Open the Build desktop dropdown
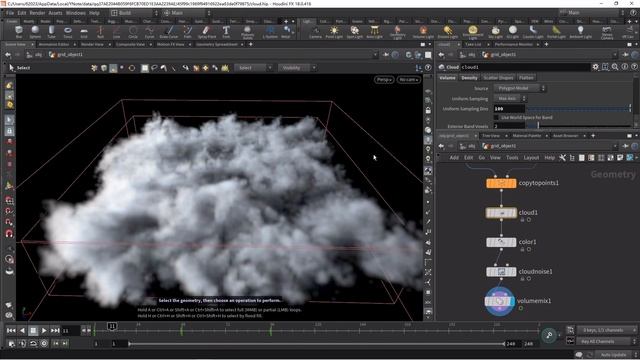The image size is (640, 360). (x=134, y=13)
